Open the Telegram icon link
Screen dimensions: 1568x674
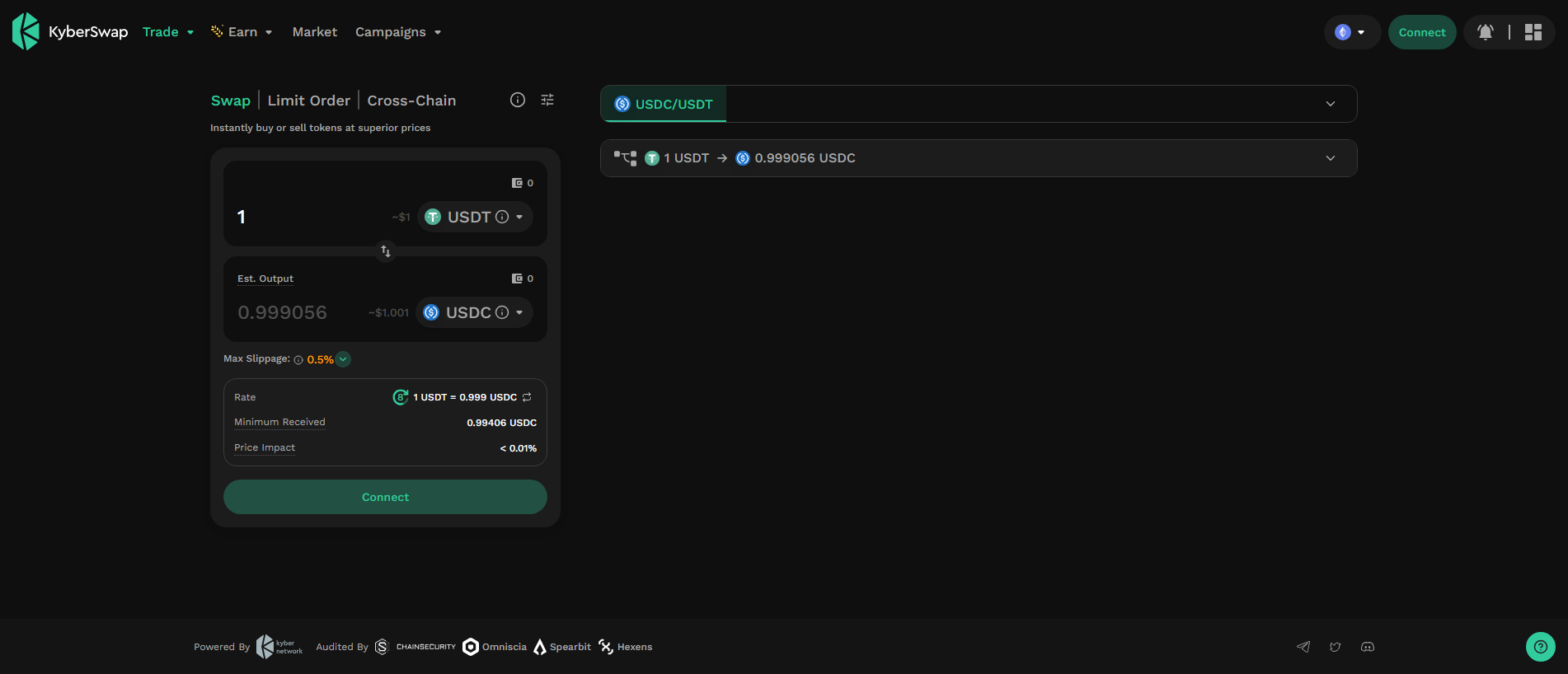coord(1303,647)
